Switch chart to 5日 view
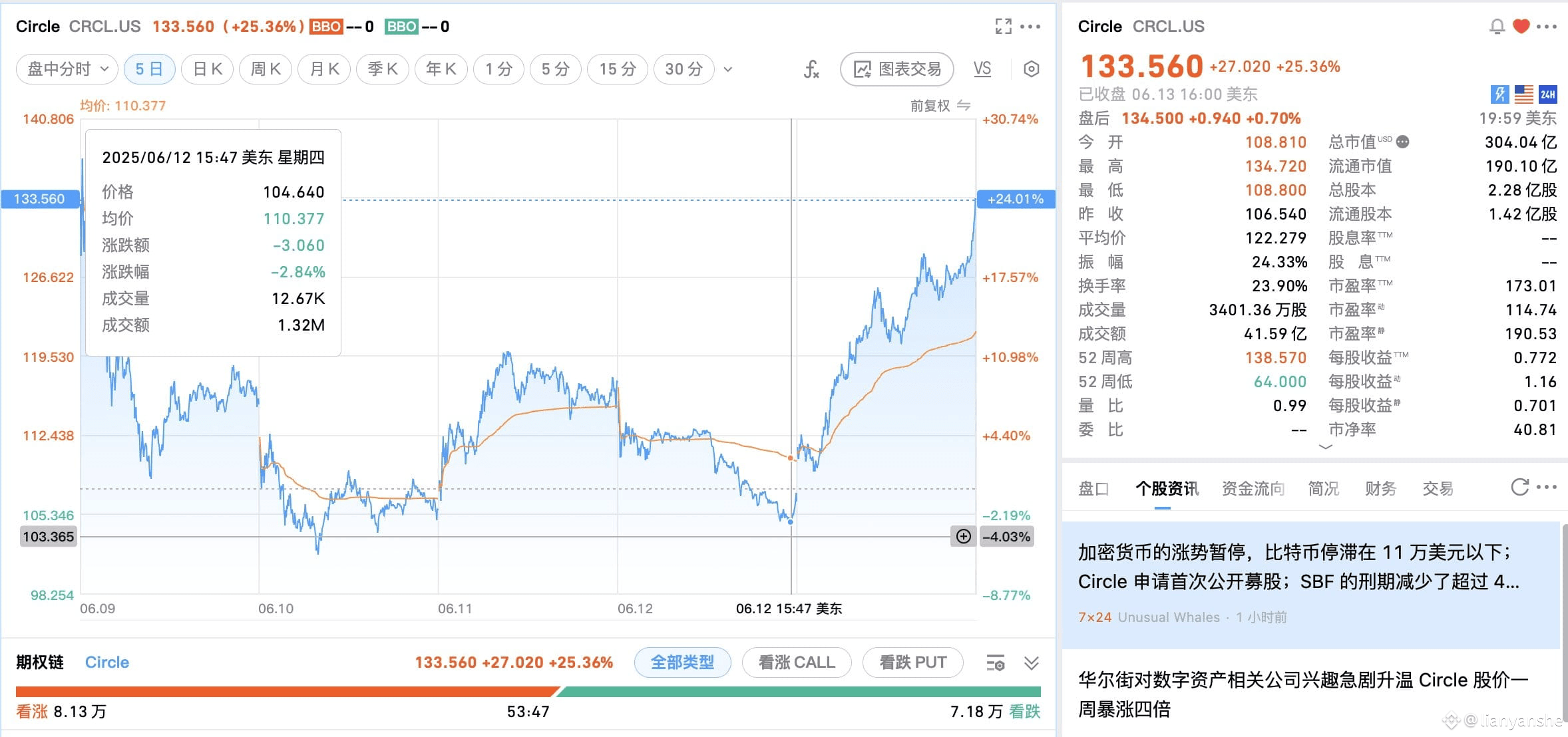The width and height of the screenshot is (1568, 737). tap(149, 69)
